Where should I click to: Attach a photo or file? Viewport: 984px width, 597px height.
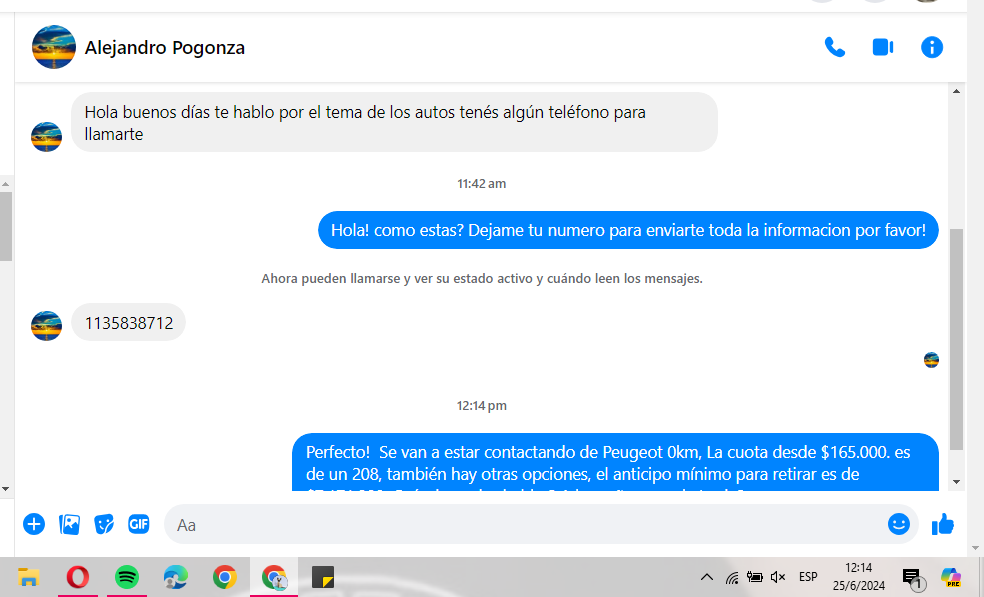69,524
